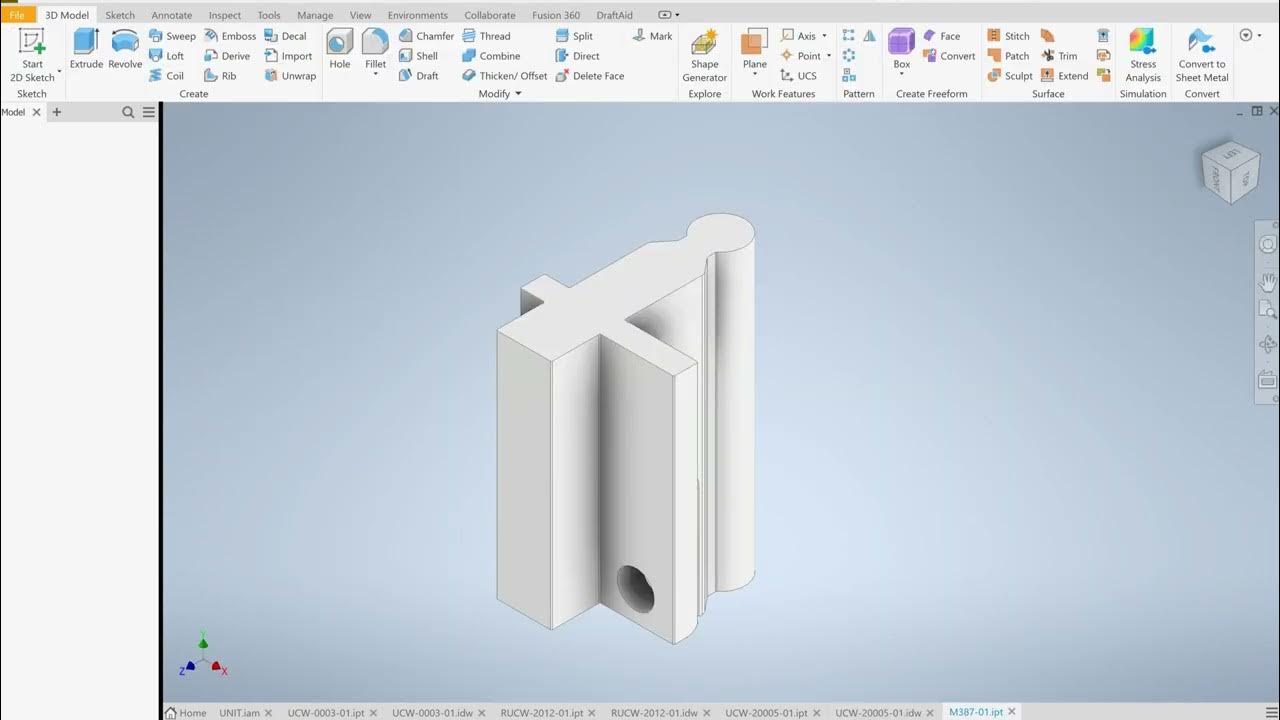Select the Split tool

[574, 36]
